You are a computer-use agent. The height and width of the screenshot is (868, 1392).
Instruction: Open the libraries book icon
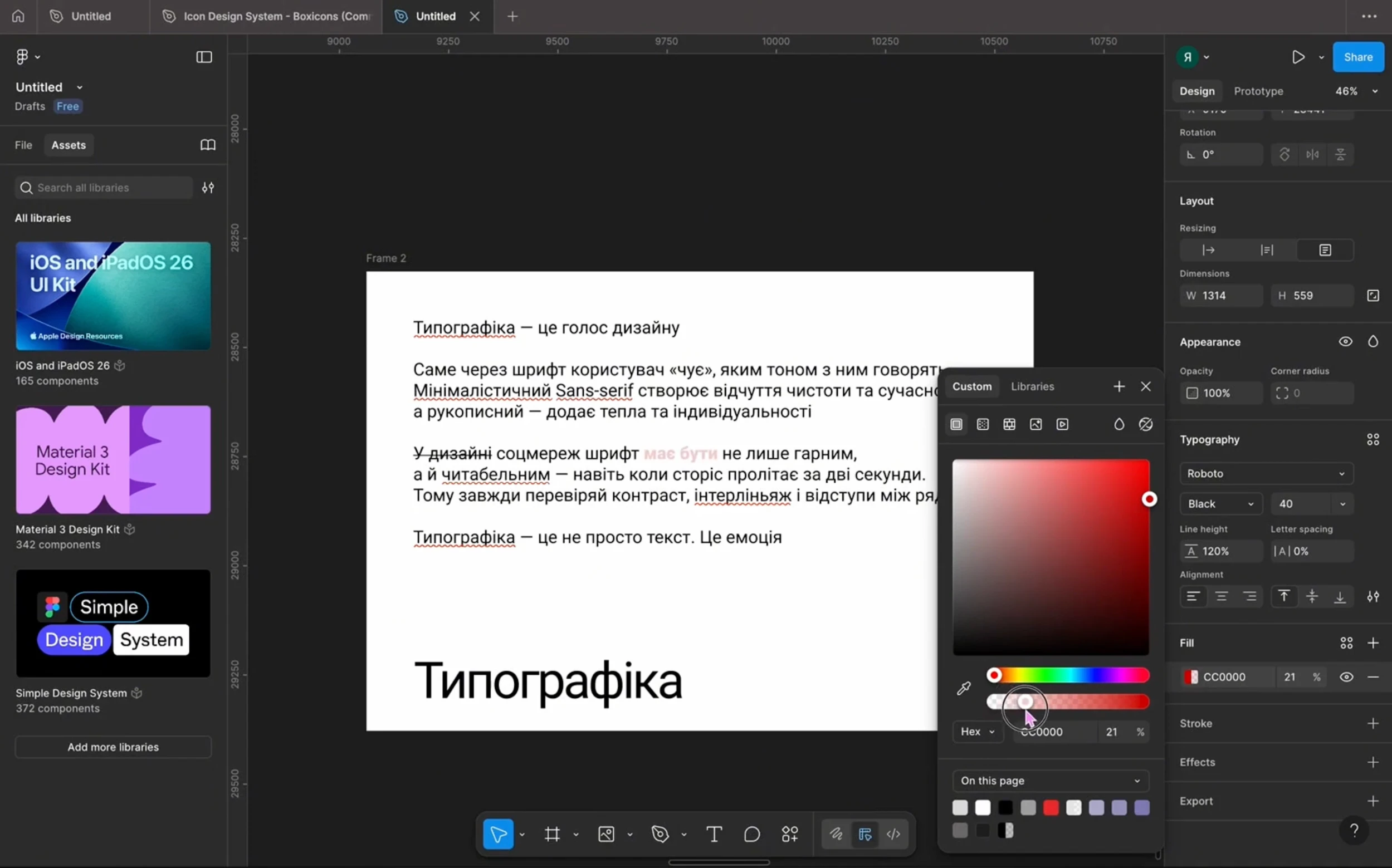pos(208,145)
